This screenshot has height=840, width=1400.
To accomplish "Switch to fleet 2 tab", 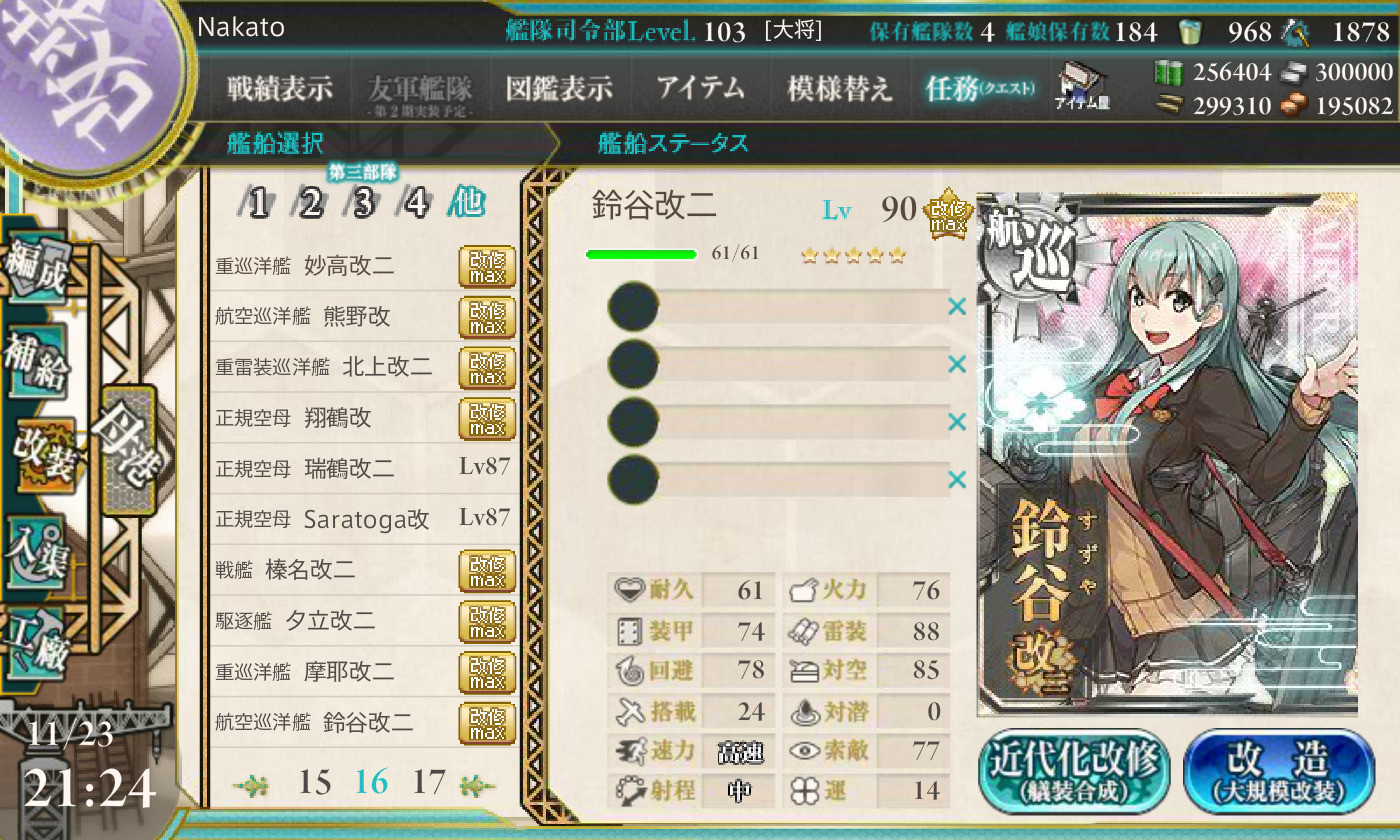I will pos(311,204).
